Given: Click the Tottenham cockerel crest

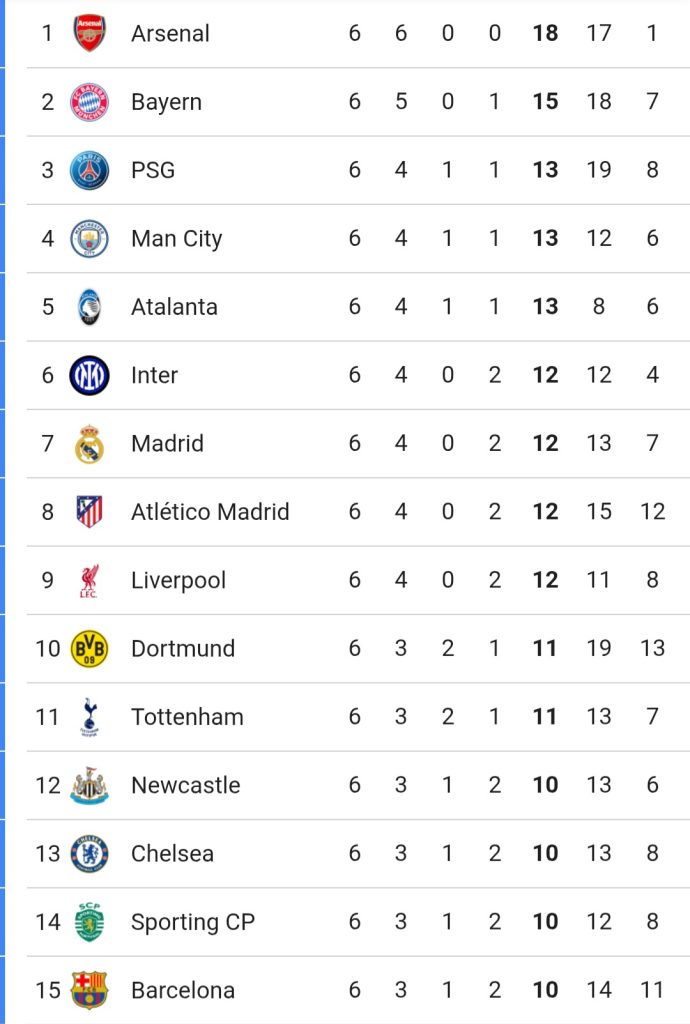Looking at the screenshot, I should [x=89, y=717].
